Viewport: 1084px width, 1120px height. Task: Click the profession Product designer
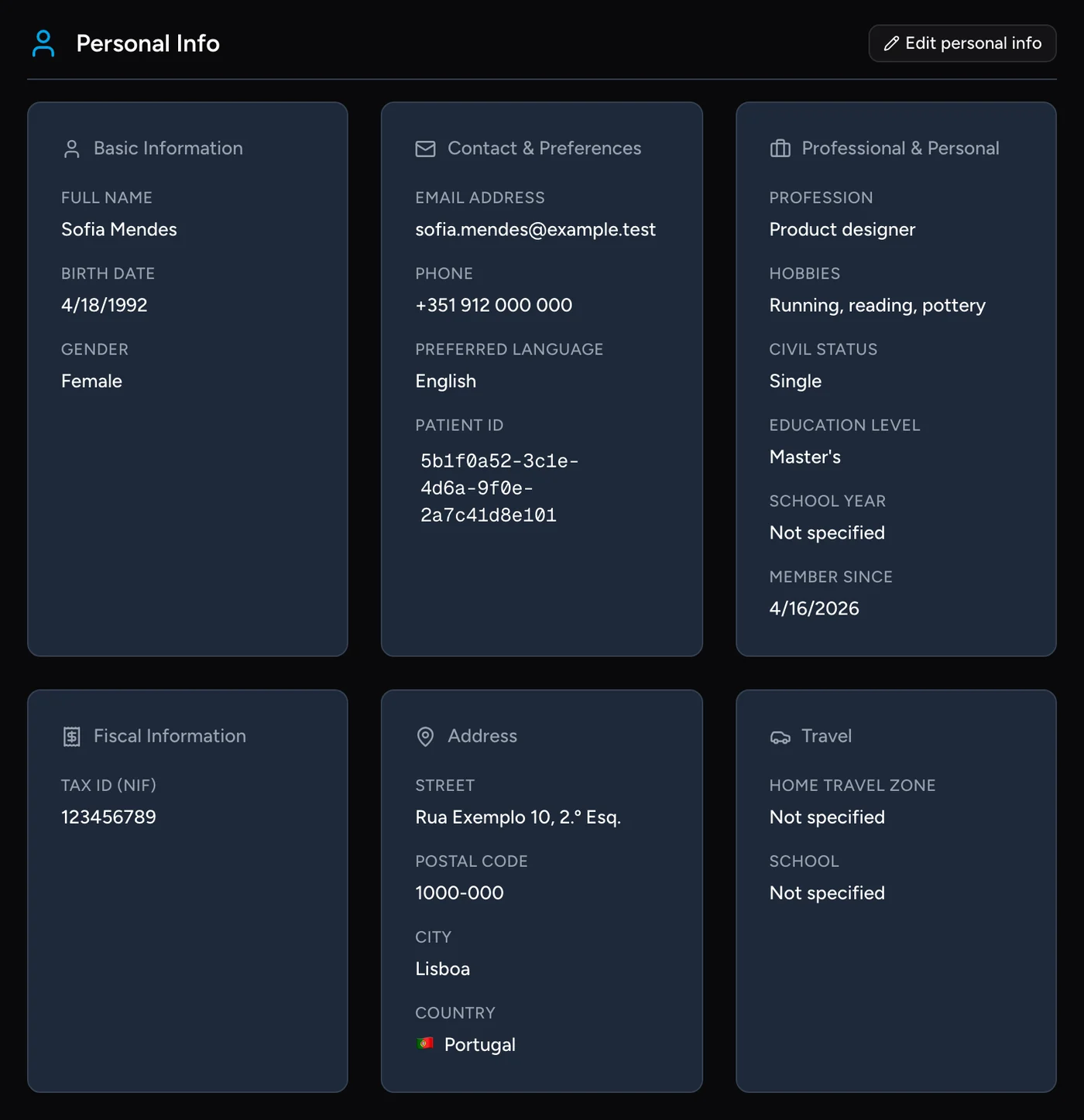[842, 229]
